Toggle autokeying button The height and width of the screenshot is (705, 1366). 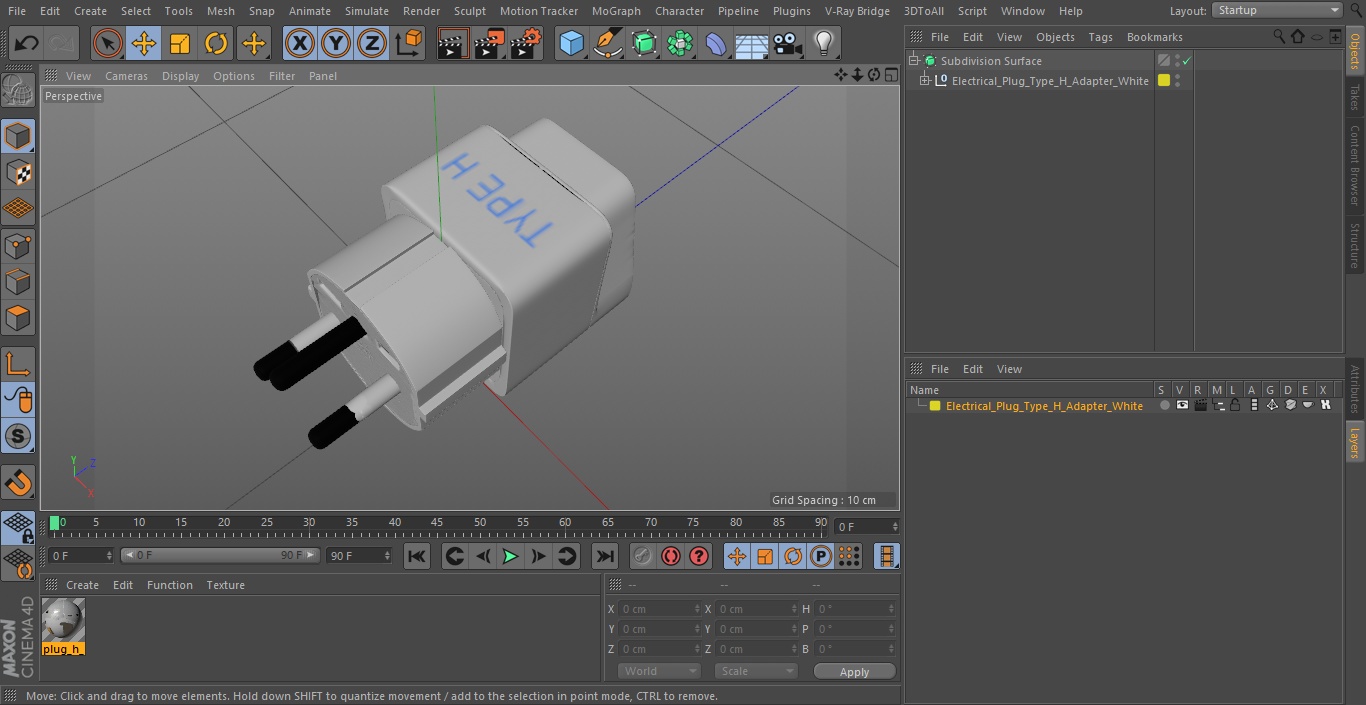click(x=671, y=557)
